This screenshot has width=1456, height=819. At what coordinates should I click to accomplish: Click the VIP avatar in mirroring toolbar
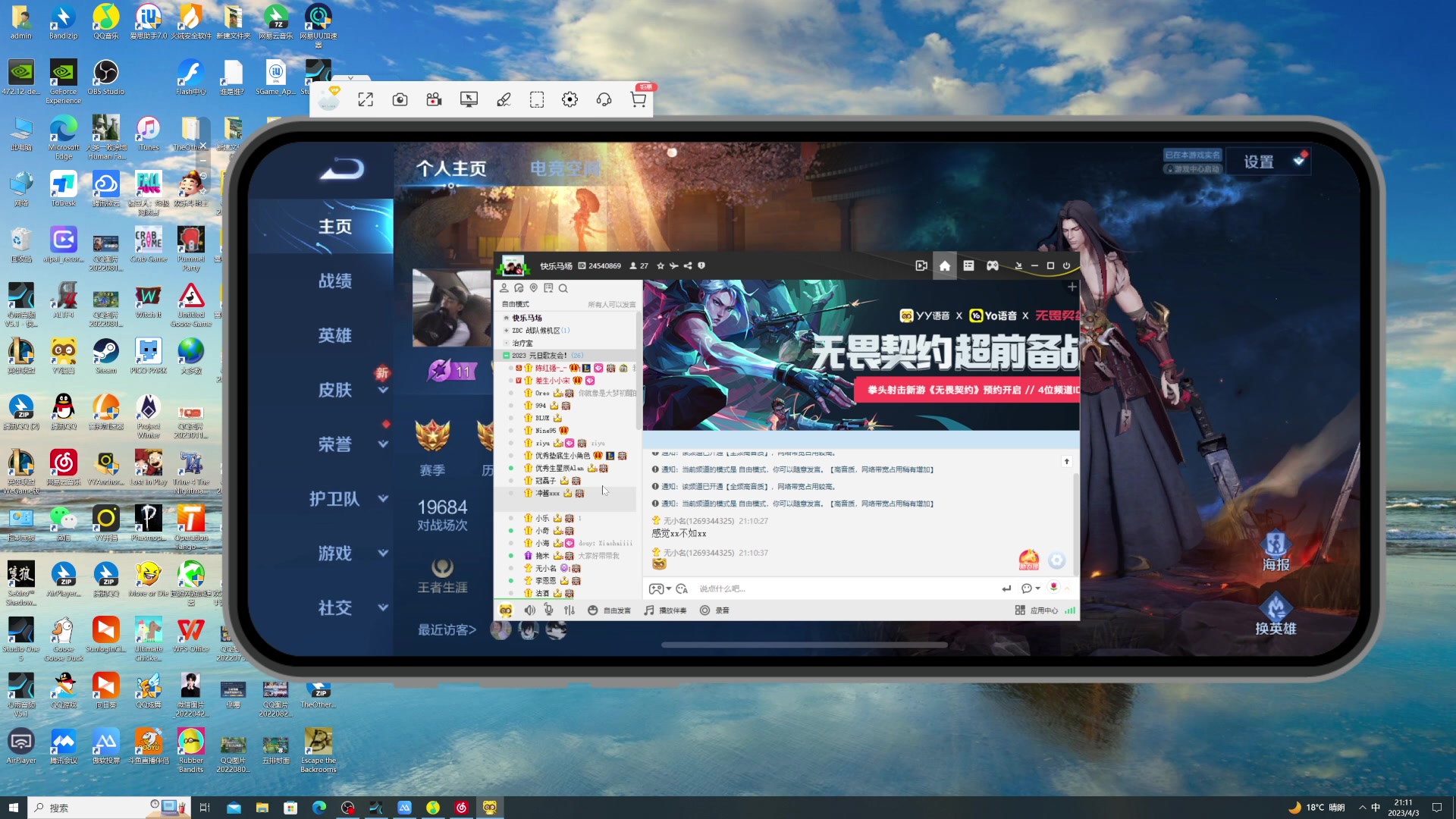[x=328, y=99]
